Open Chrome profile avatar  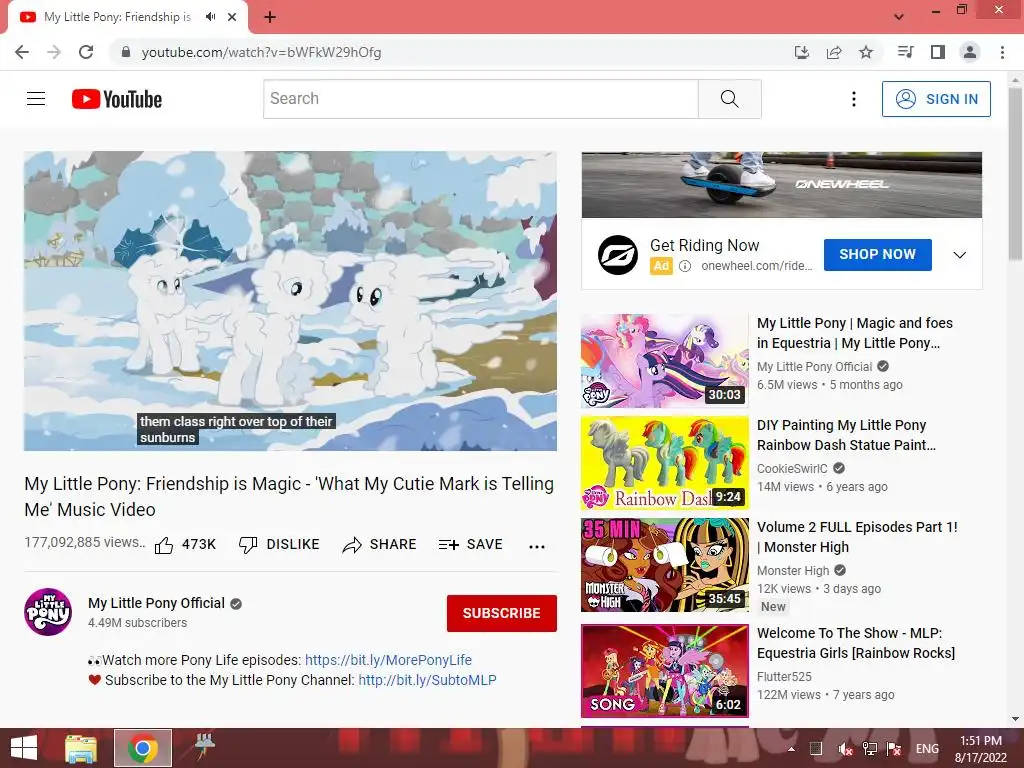pos(970,52)
